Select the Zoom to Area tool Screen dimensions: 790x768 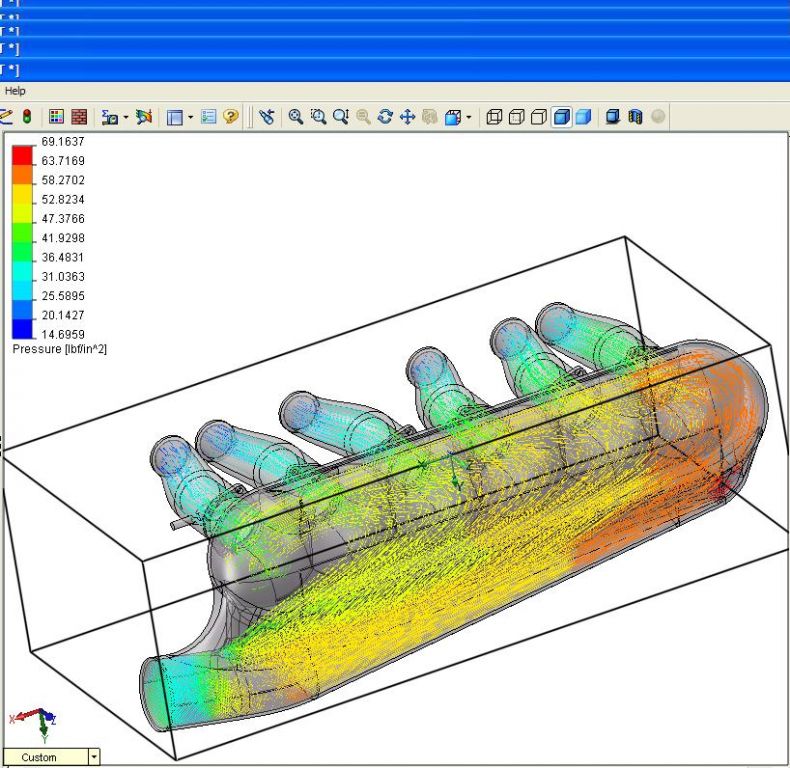click(x=318, y=117)
